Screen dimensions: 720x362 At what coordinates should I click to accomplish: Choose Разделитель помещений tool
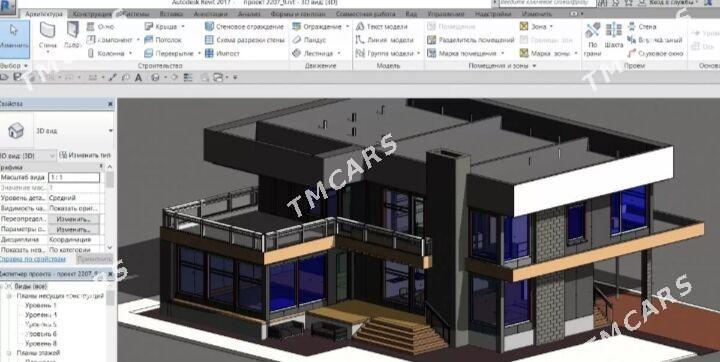point(471,40)
